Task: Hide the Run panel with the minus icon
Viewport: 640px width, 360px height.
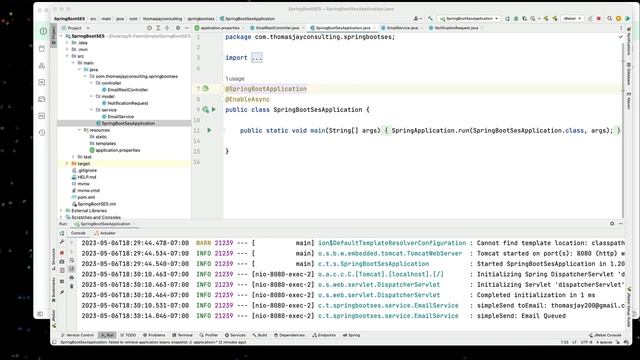Action: point(621,224)
